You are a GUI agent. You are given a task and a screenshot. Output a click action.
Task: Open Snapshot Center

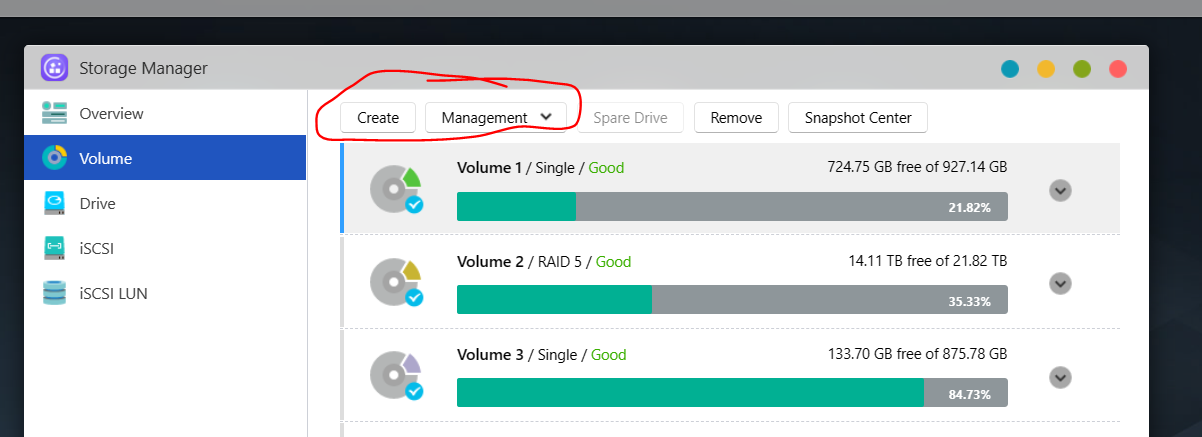click(858, 117)
